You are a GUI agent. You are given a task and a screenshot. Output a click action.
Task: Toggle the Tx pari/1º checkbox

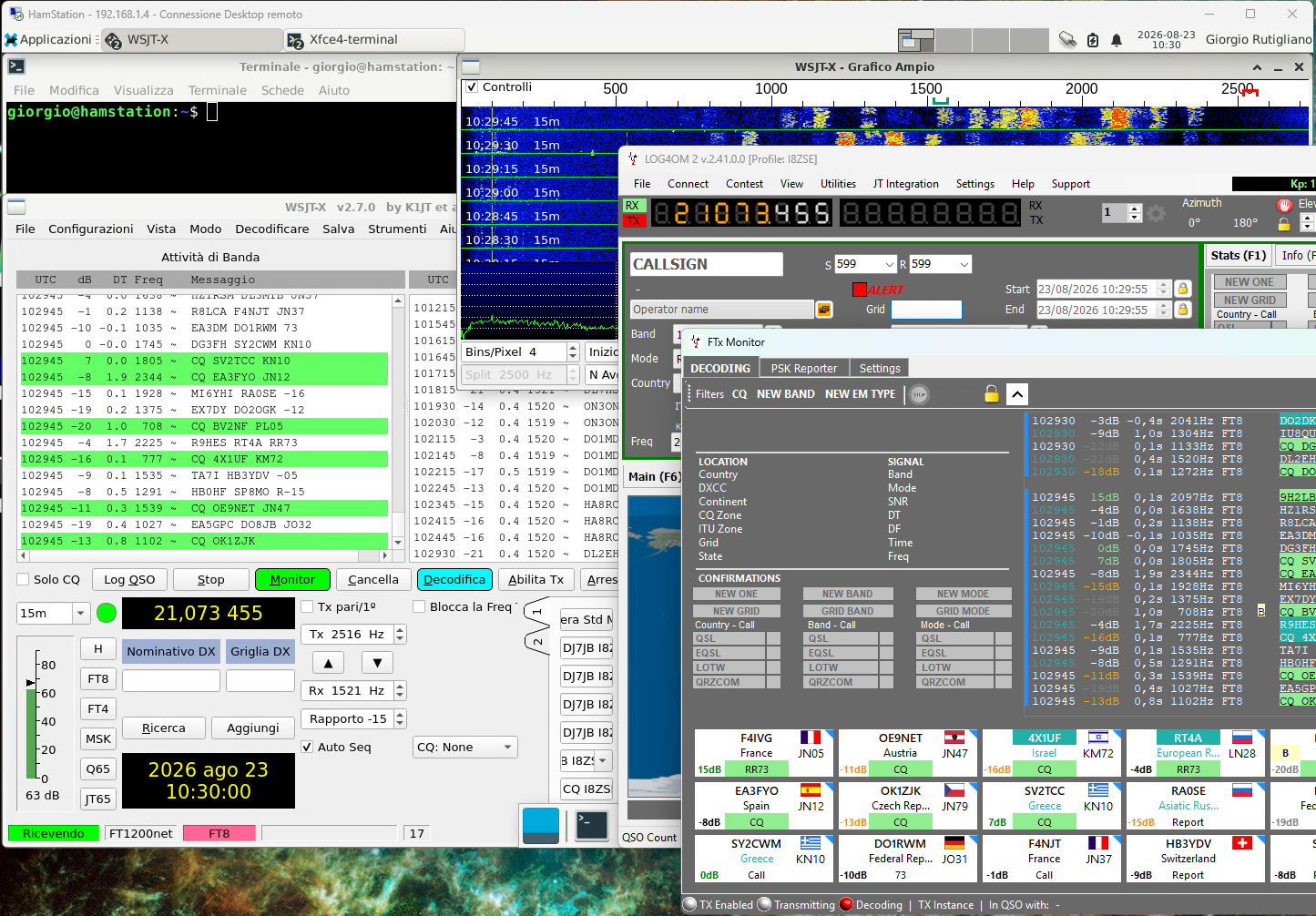(307, 606)
